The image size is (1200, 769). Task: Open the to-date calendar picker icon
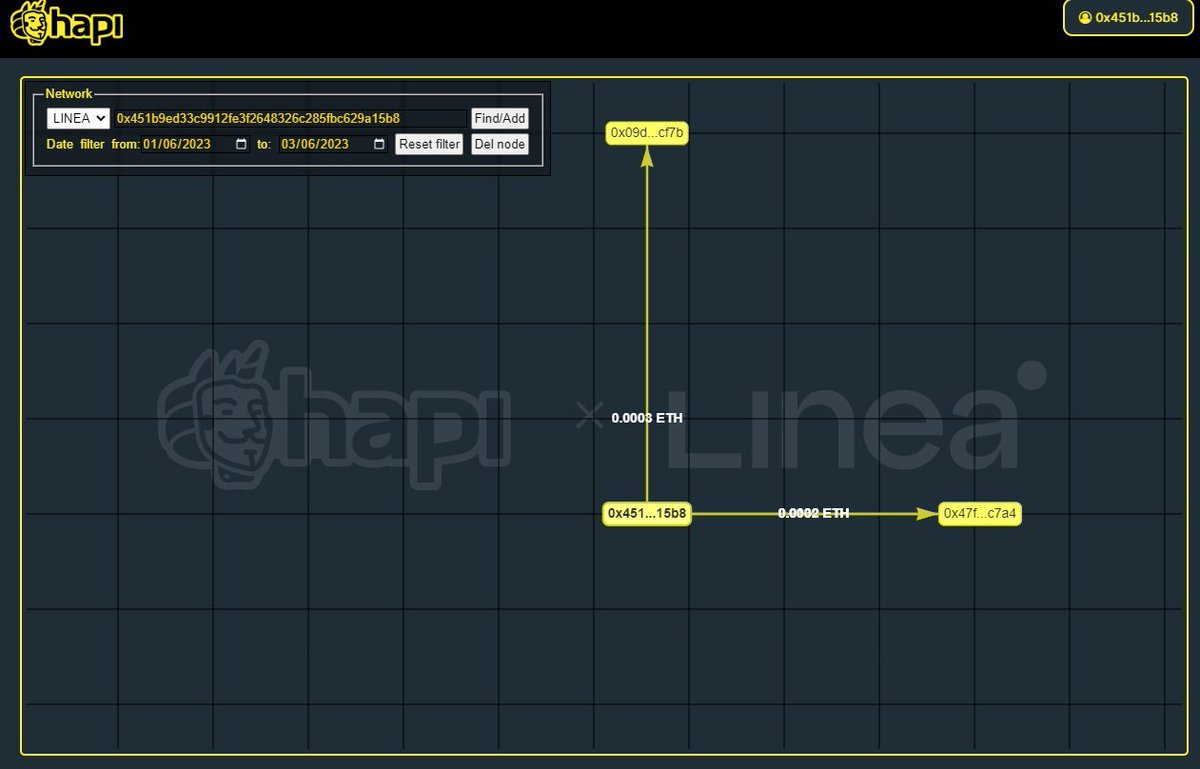379,144
